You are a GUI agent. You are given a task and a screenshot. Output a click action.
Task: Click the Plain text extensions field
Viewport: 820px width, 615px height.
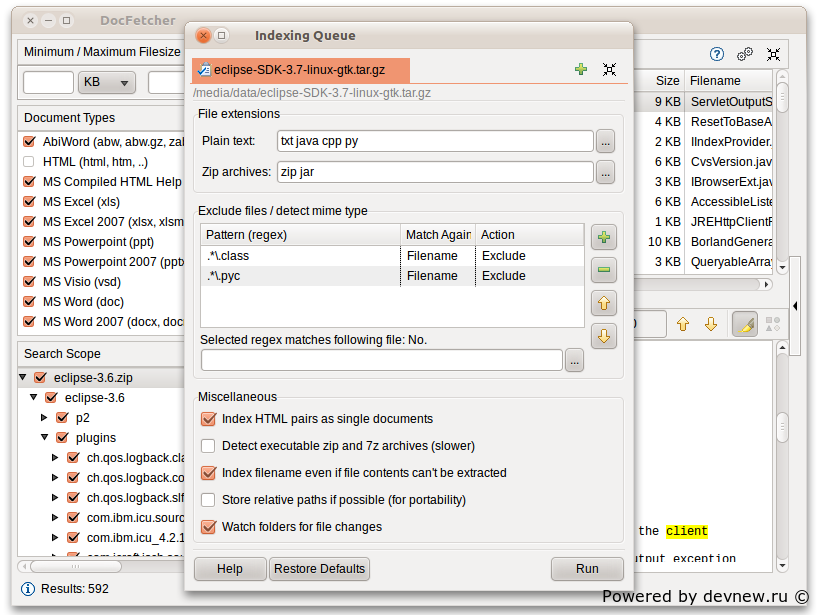[x=435, y=141]
